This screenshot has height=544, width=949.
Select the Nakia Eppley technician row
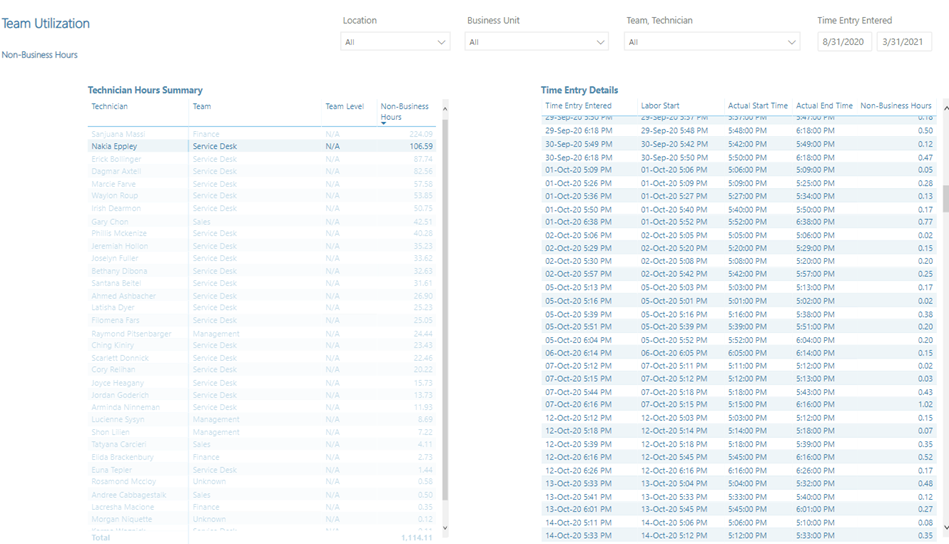point(115,146)
